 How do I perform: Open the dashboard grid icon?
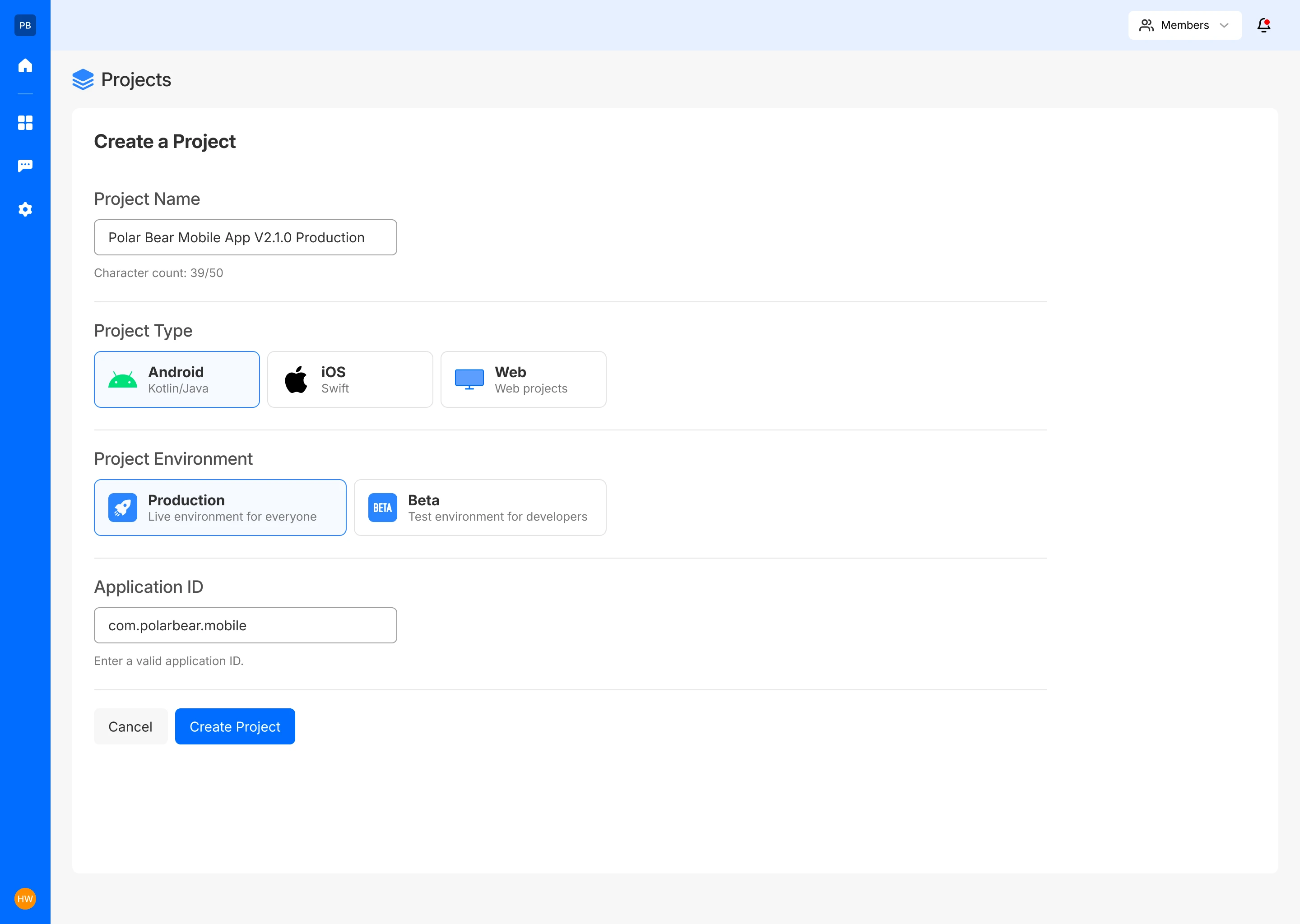25,123
